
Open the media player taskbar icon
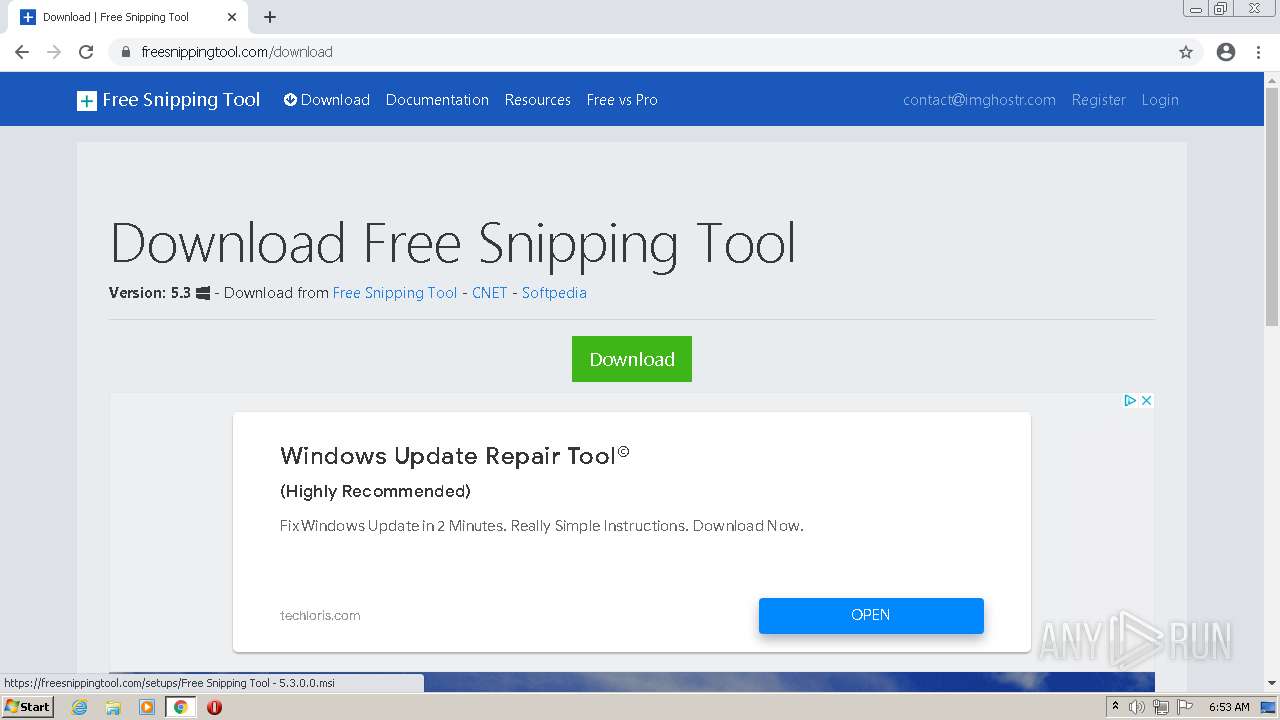point(147,707)
